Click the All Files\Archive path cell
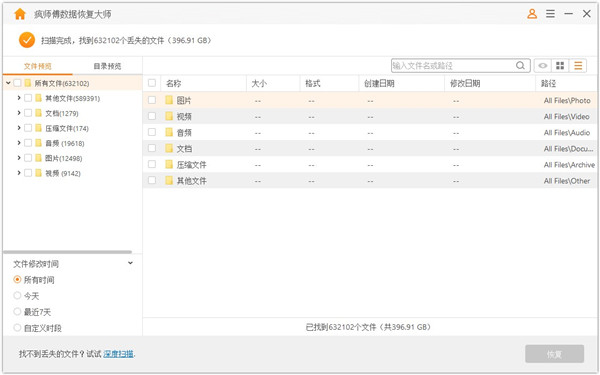 (569, 165)
